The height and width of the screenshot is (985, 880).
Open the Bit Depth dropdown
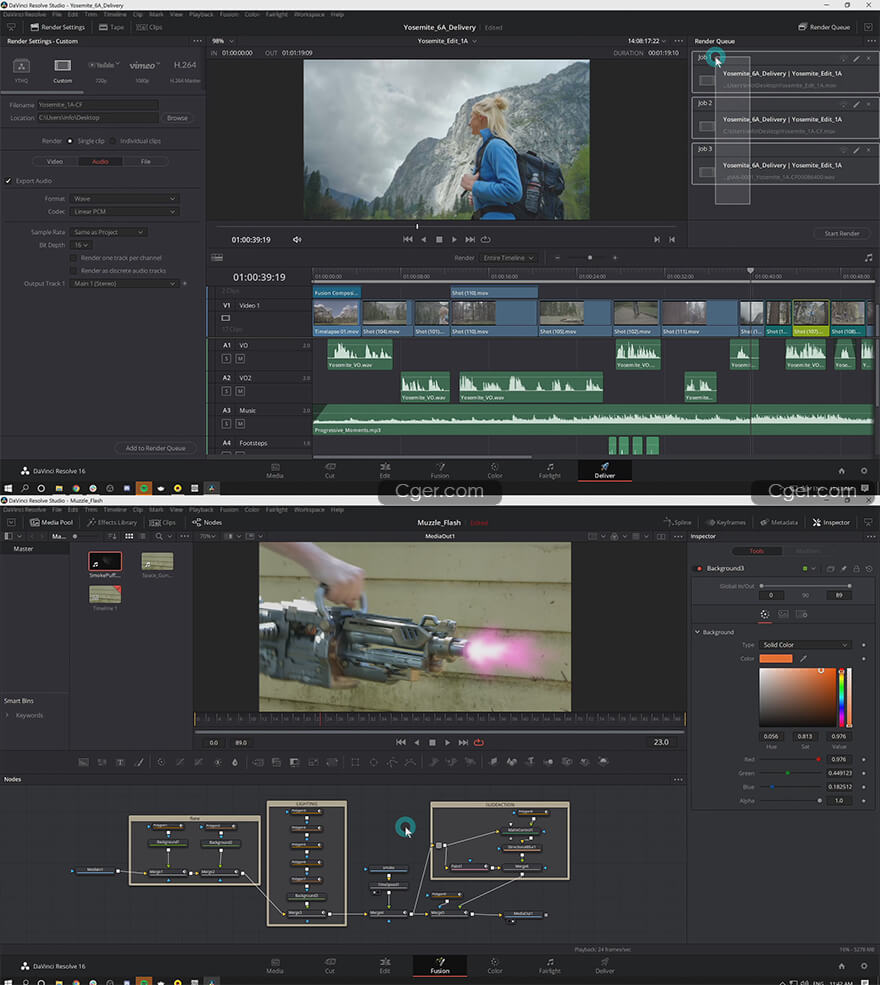point(81,245)
